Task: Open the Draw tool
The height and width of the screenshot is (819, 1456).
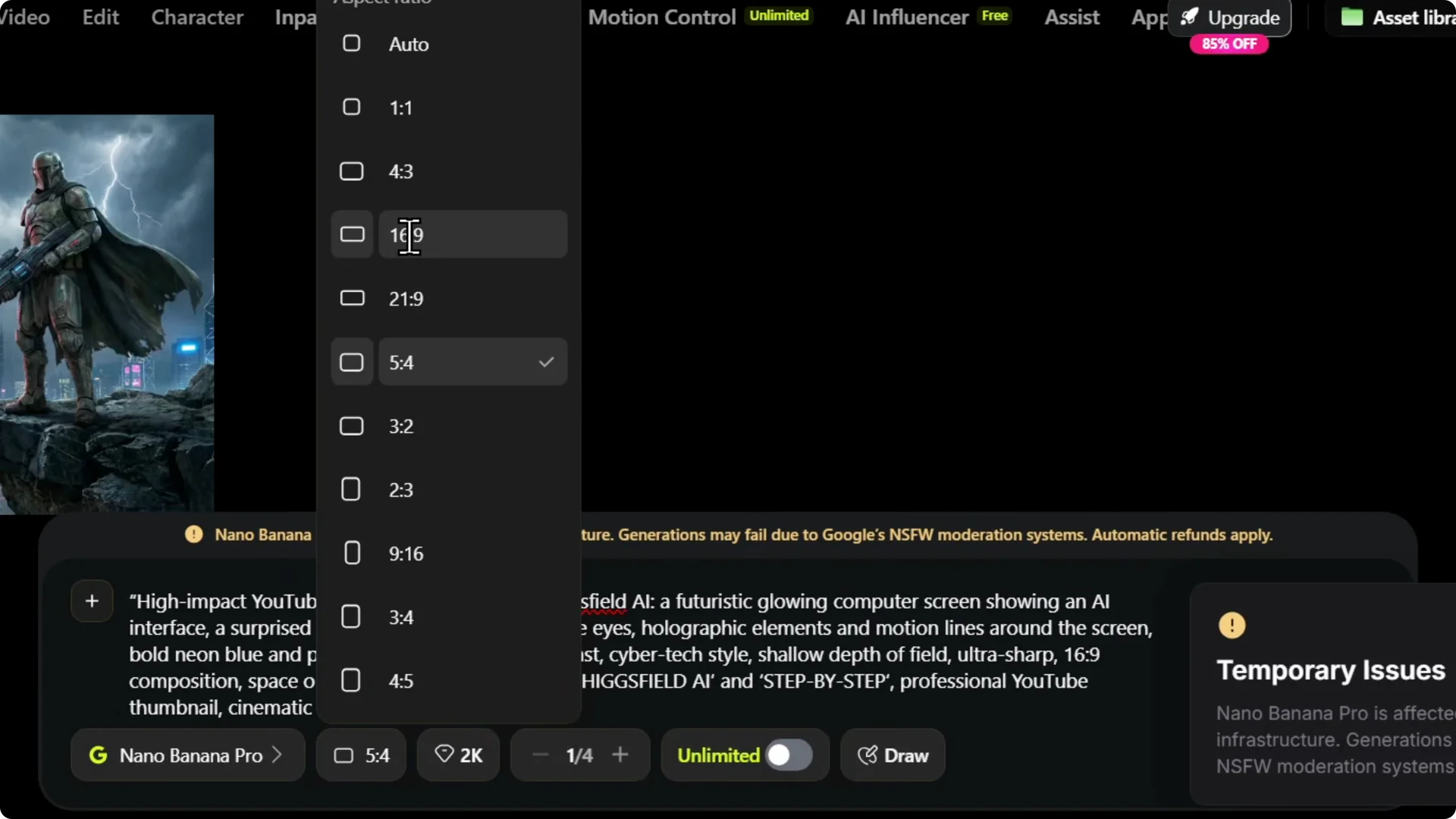Action: pos(893,755)
